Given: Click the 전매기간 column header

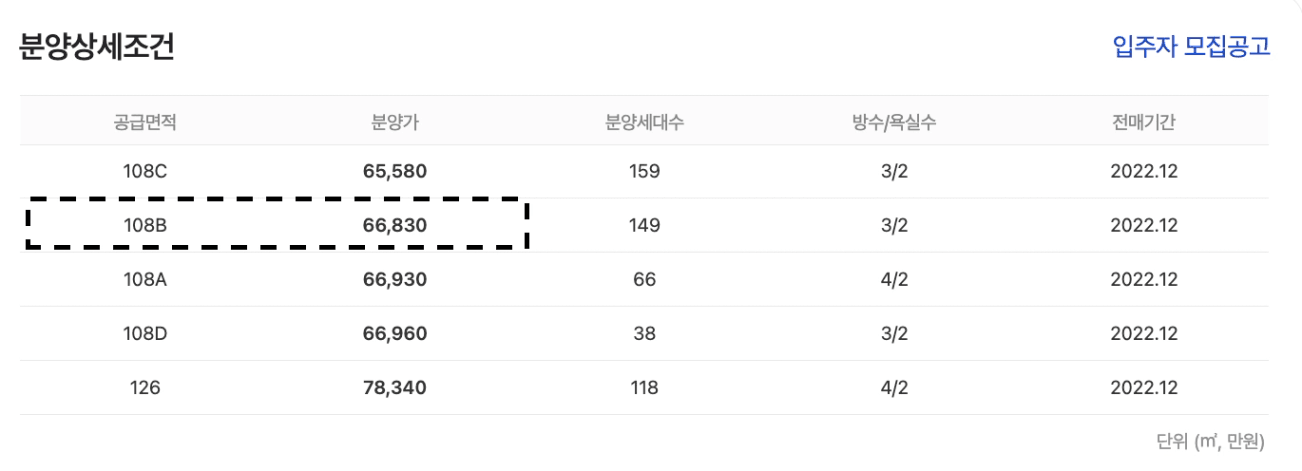Looking at the screenshot, I should tap(1145, 122).
